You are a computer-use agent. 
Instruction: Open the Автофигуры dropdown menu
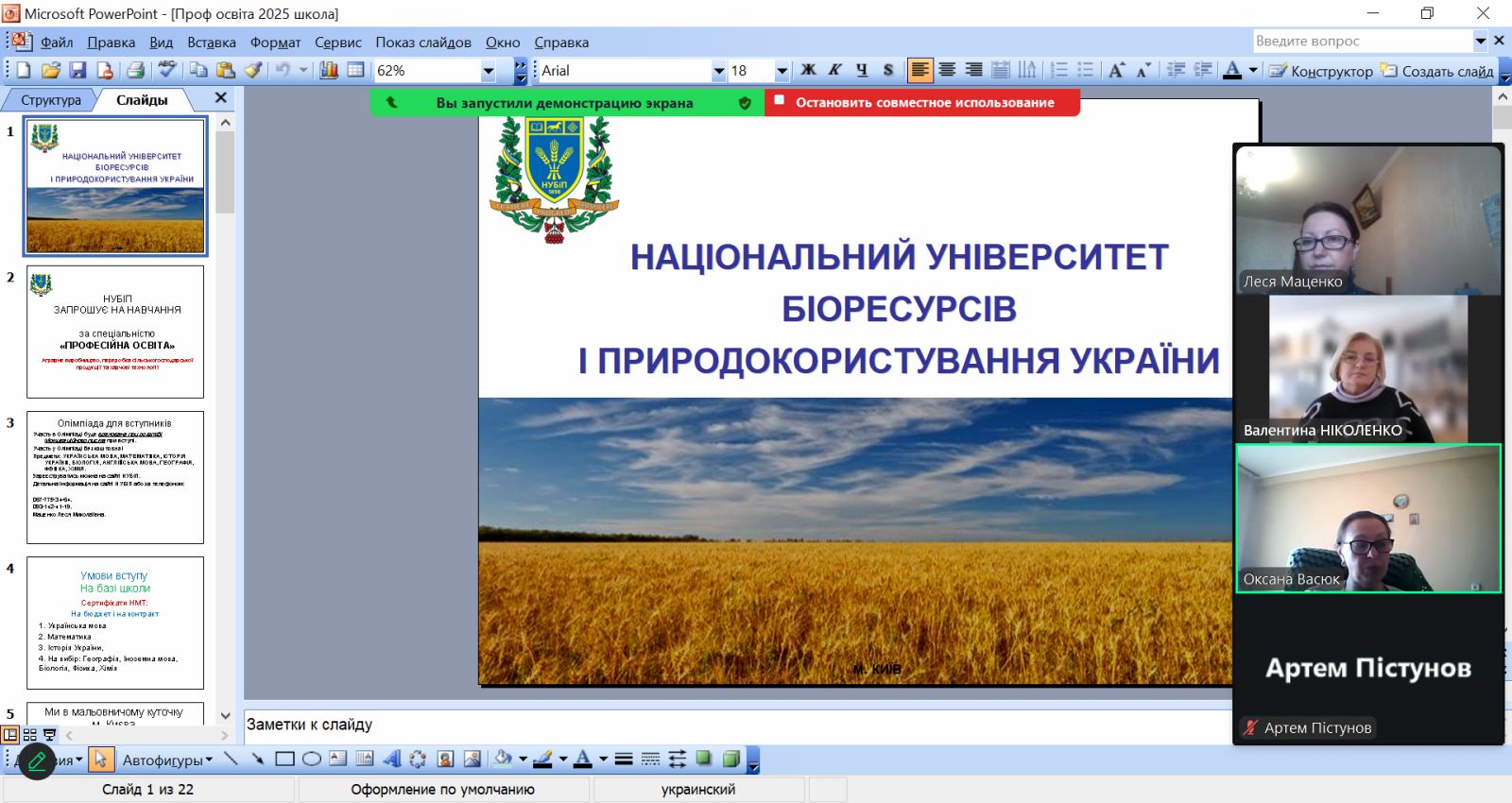click(x=167, y=760)
